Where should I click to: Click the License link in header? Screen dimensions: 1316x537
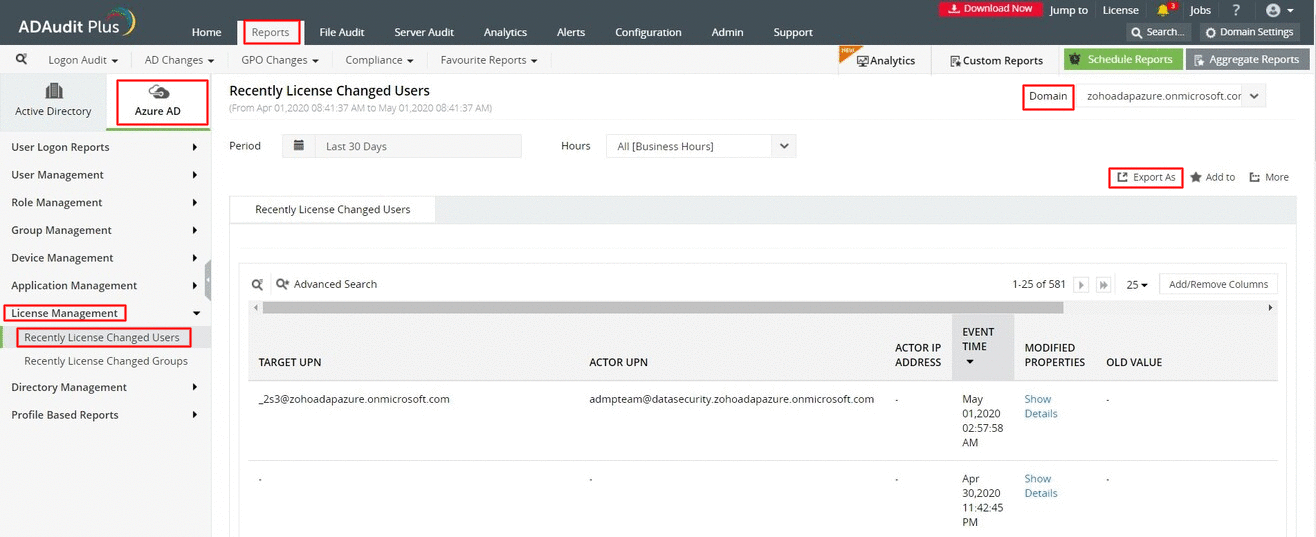pos(1120,10)
